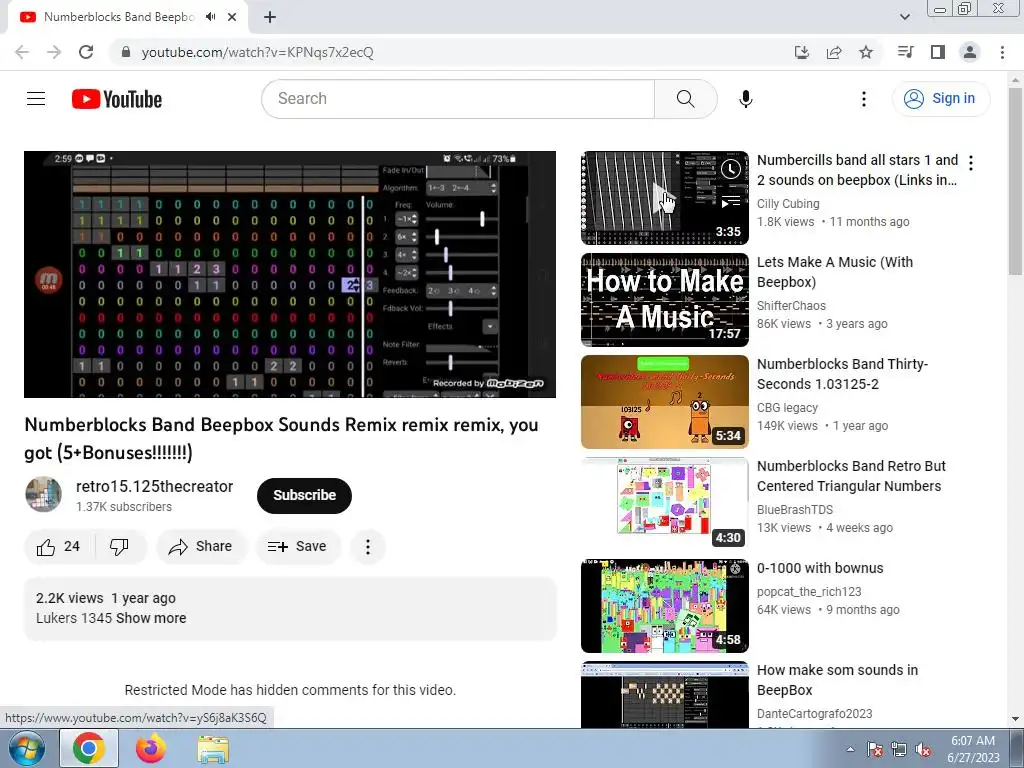Viewport: 1024px width, 768px height.
Task: Open Chrome's three-dot menu
Action: pyautogui.click(x=1002, y=52)
